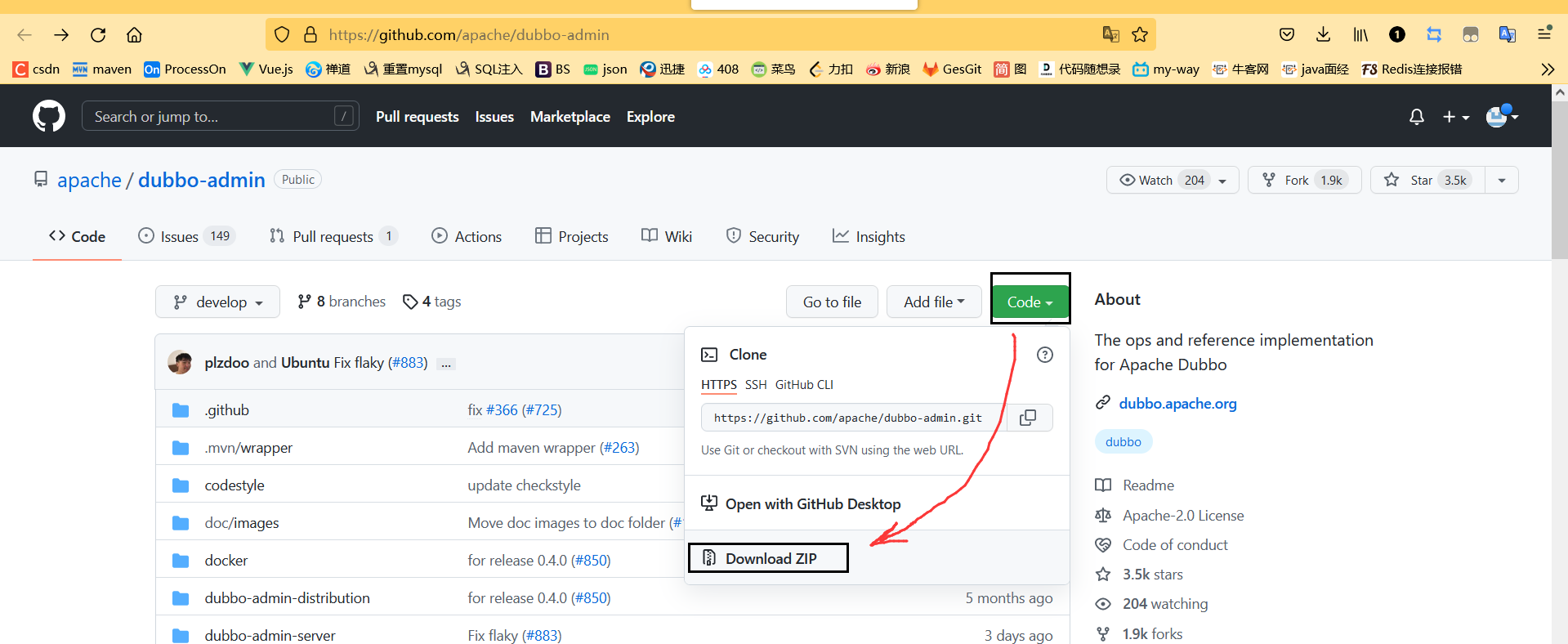Click the browser back arrow
1568x644 pixels.
pos(25,34)
